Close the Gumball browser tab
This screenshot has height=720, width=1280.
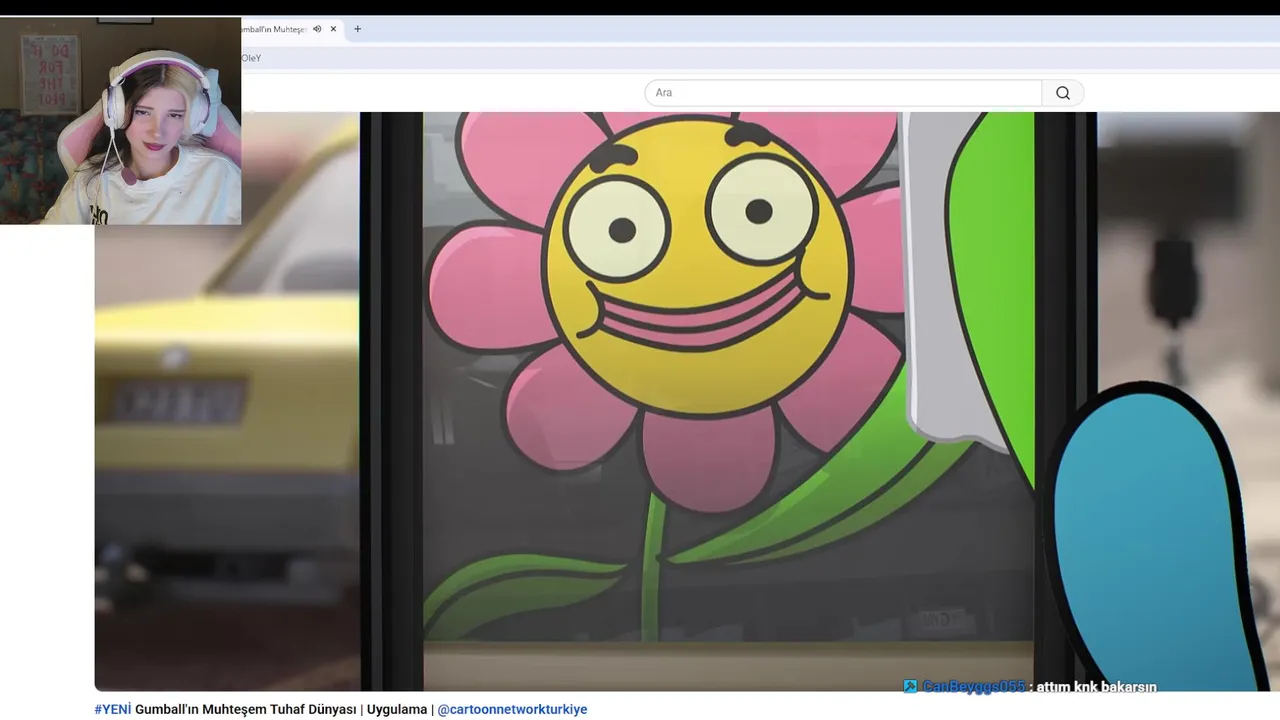pos(333,29)
